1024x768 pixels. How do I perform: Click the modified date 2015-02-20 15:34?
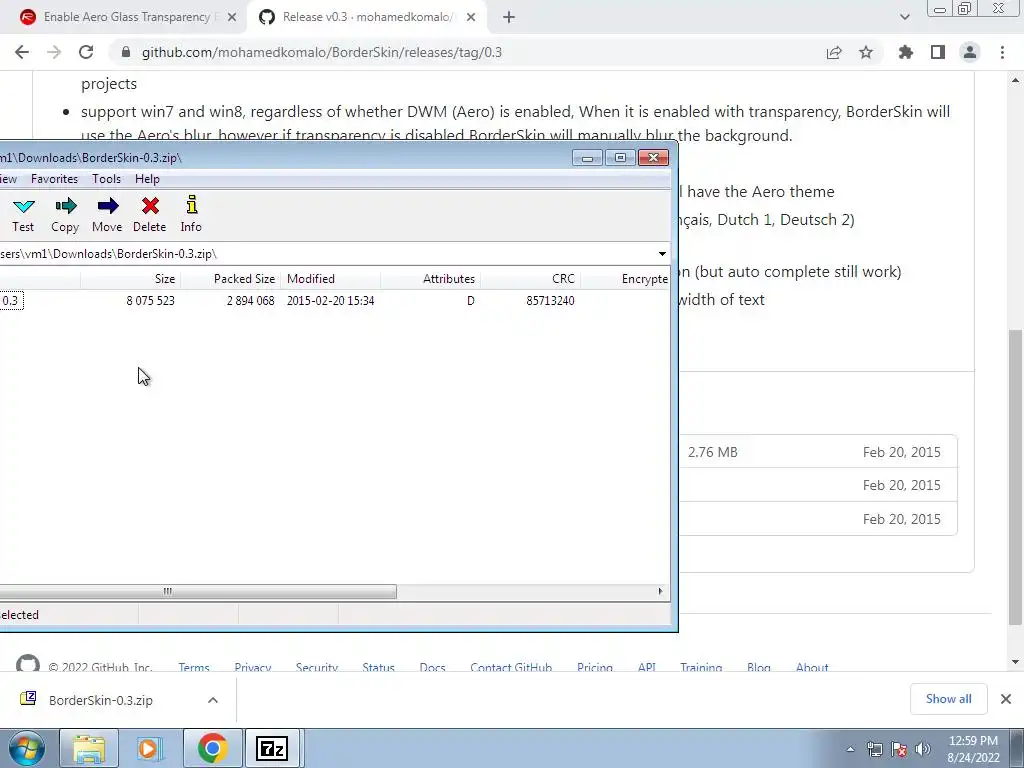[x=330, y=301]
